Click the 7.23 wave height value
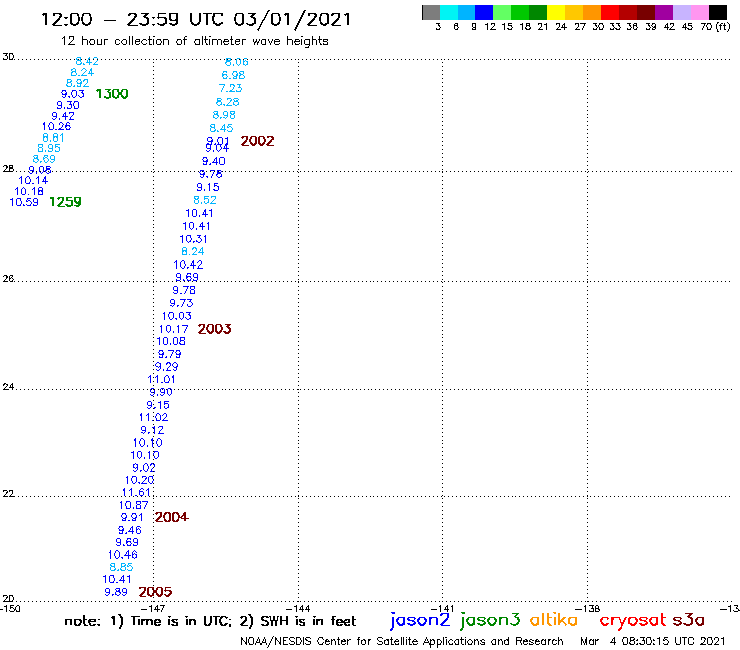 230,88
